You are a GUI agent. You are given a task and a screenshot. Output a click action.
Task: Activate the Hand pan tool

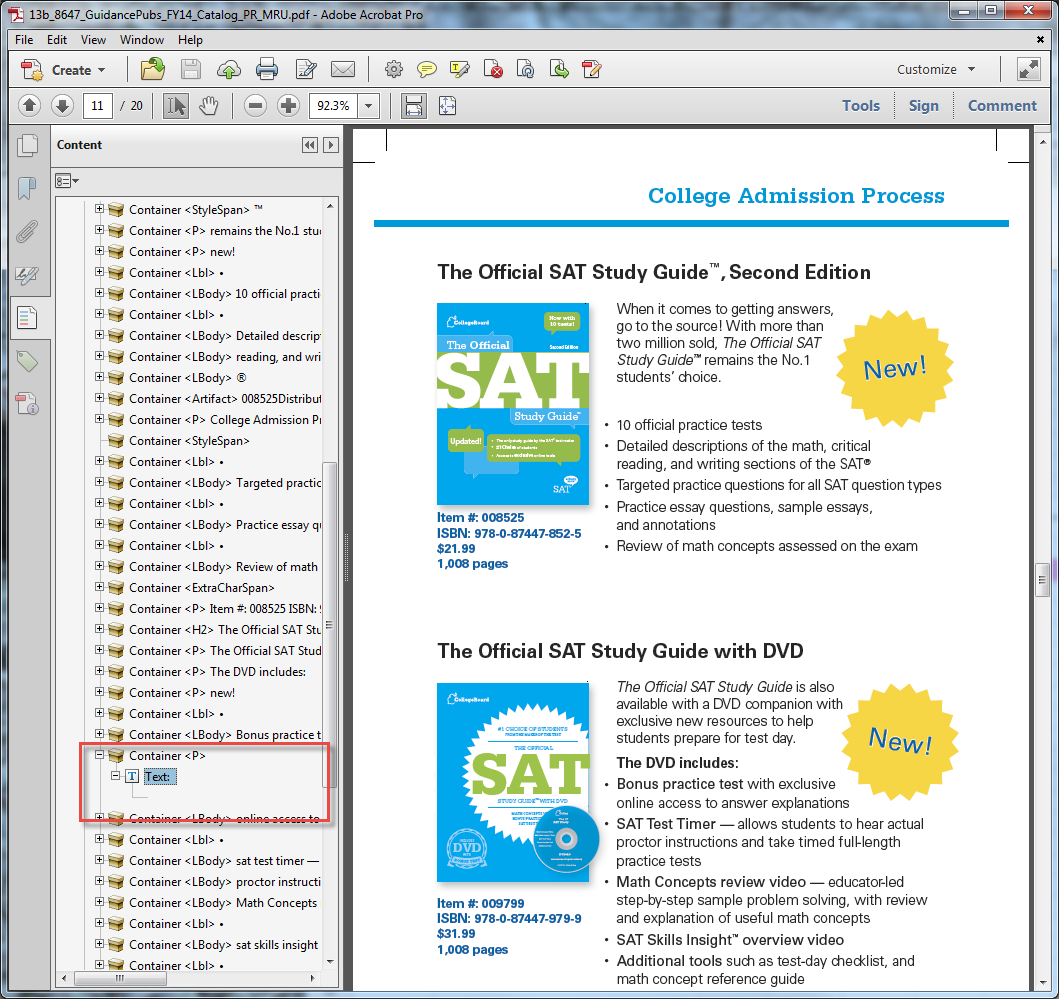[x=208, y=105]
